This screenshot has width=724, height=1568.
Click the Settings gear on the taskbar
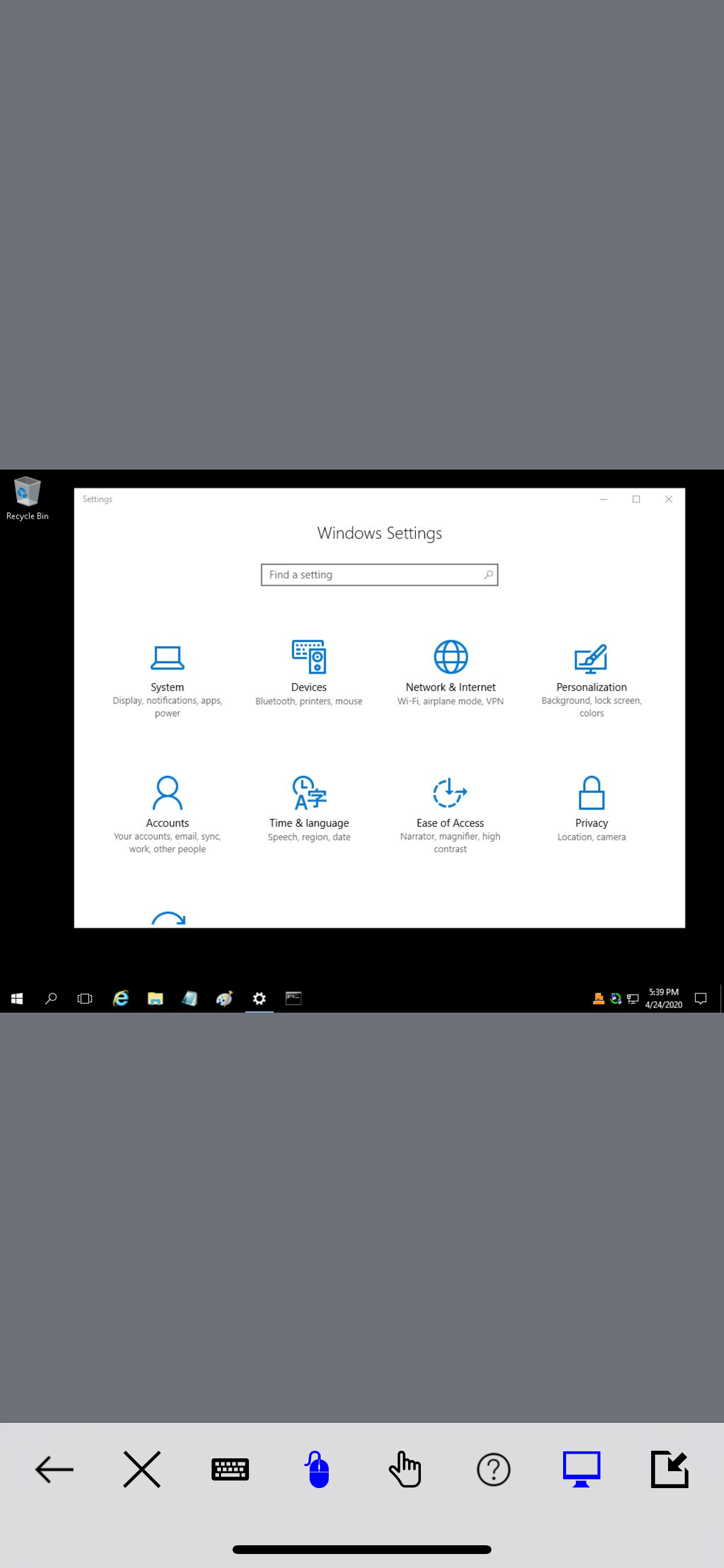point(259,998)
